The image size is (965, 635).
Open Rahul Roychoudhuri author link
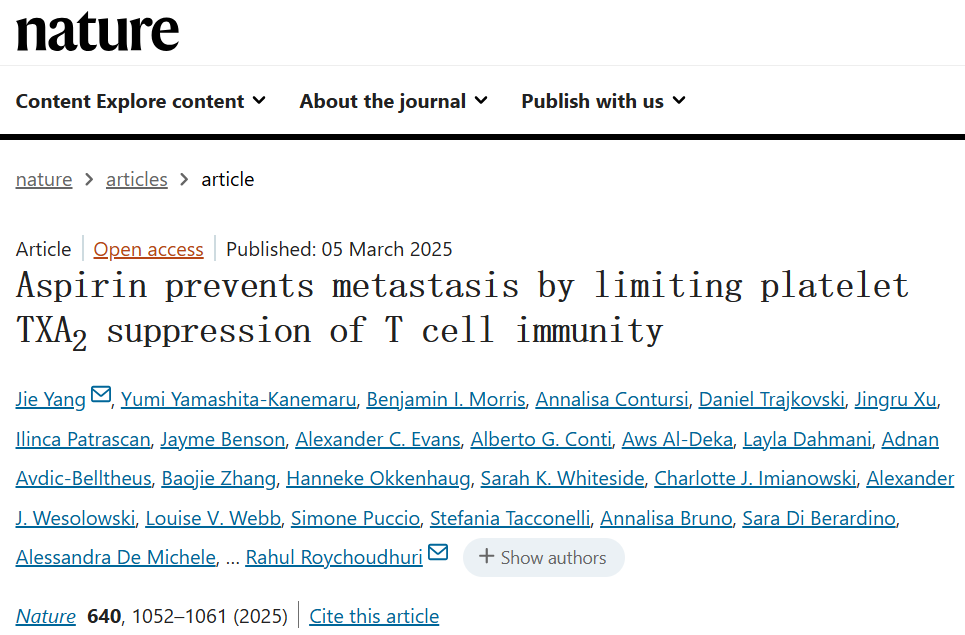point(334,558)
